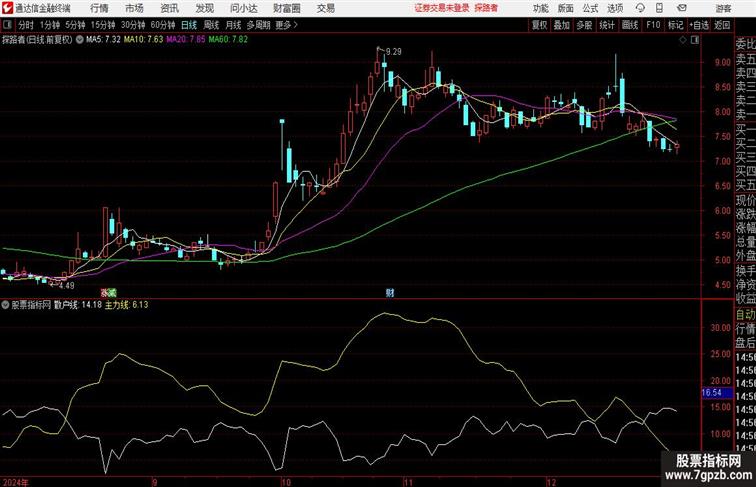Click the 返回 back button
The width and height of the screenshot is (756, 487).
pyautogui.click(x=722, y=25)
